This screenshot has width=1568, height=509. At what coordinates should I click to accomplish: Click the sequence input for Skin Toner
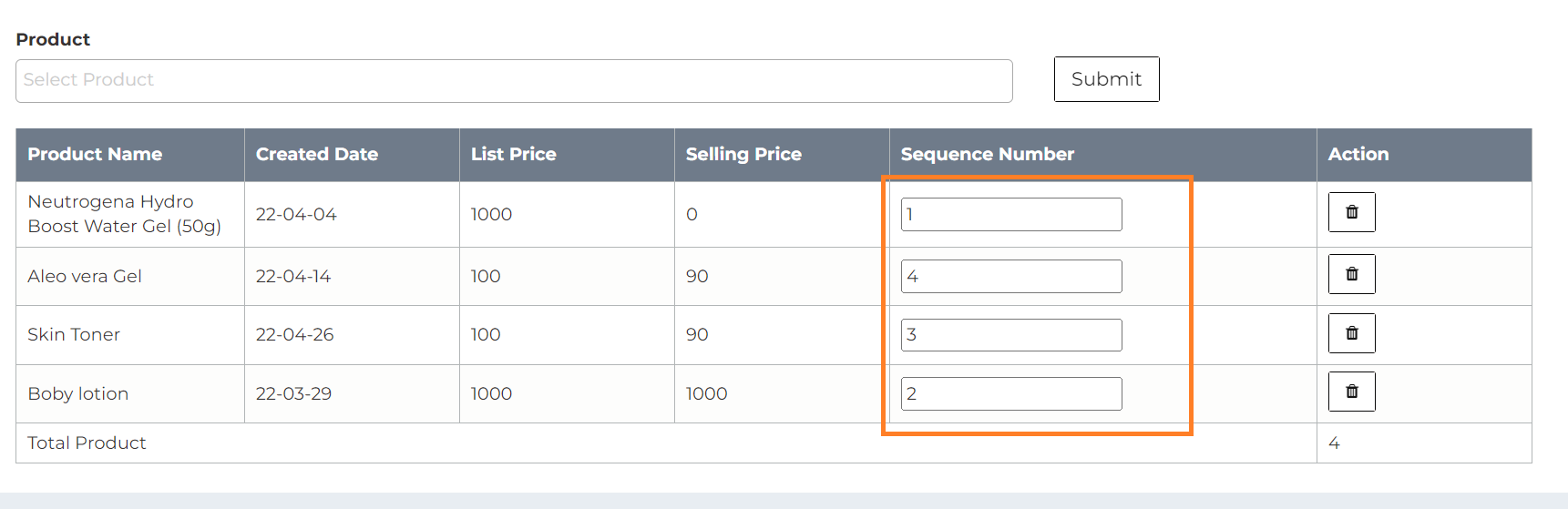click(x=1011, y=335)
